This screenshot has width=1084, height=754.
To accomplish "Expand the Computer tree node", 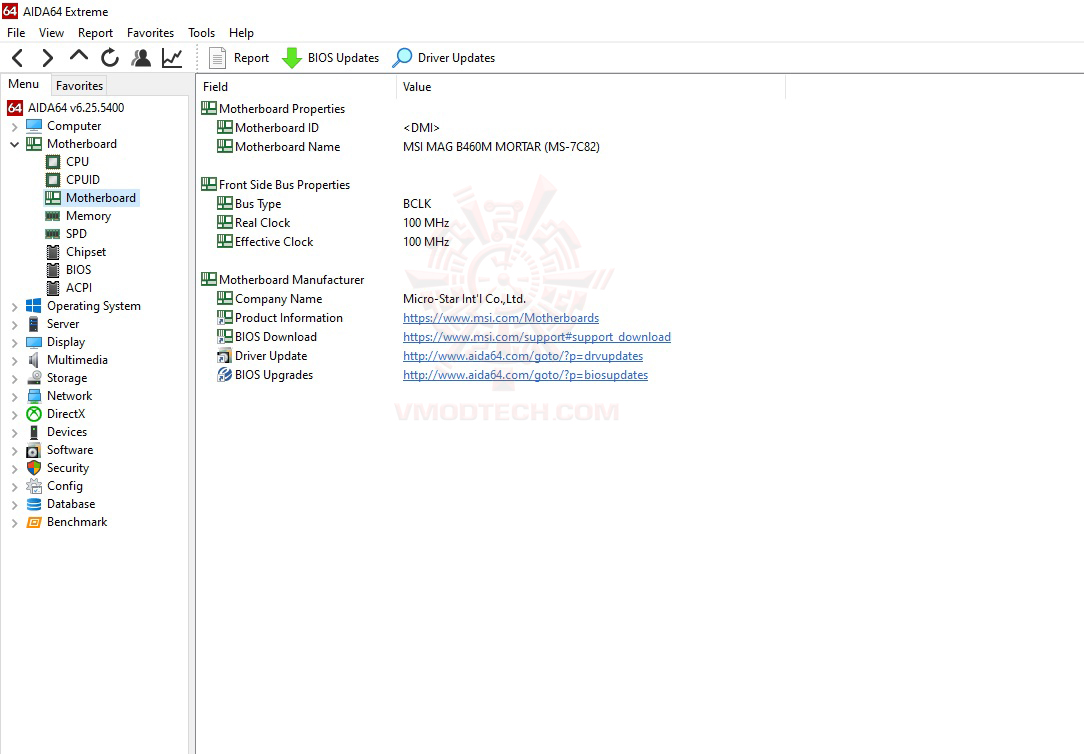I will coord(14,125).
